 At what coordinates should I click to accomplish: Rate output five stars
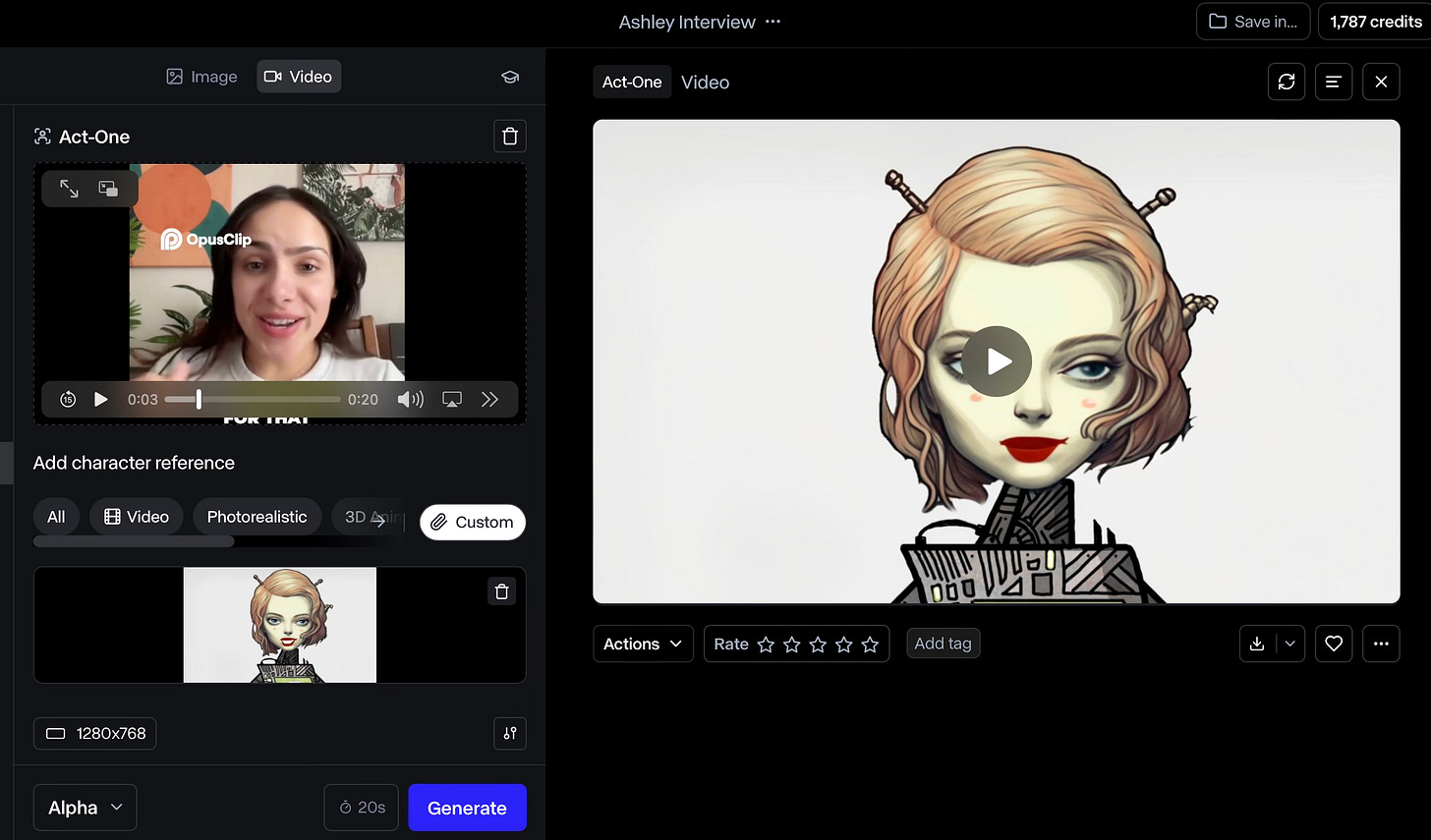click(x=870, y=644)
